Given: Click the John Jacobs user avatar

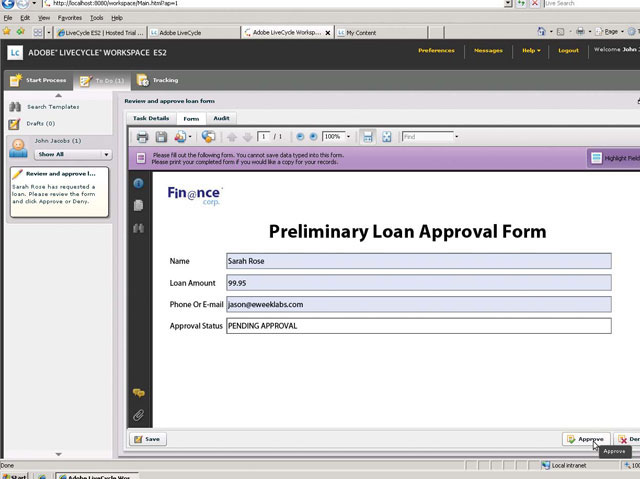Looking at the screenshot, I should pyautogui.click(x=18, y=148).
